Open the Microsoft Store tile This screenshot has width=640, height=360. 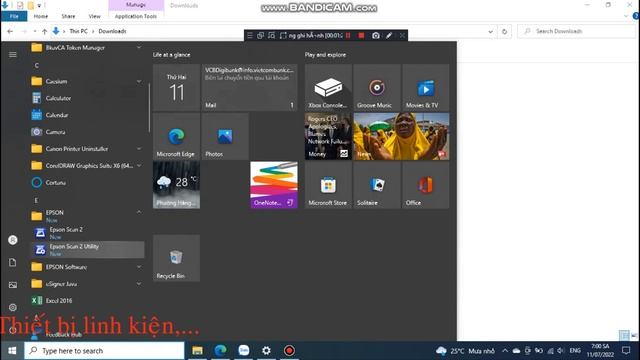[328, 185]
